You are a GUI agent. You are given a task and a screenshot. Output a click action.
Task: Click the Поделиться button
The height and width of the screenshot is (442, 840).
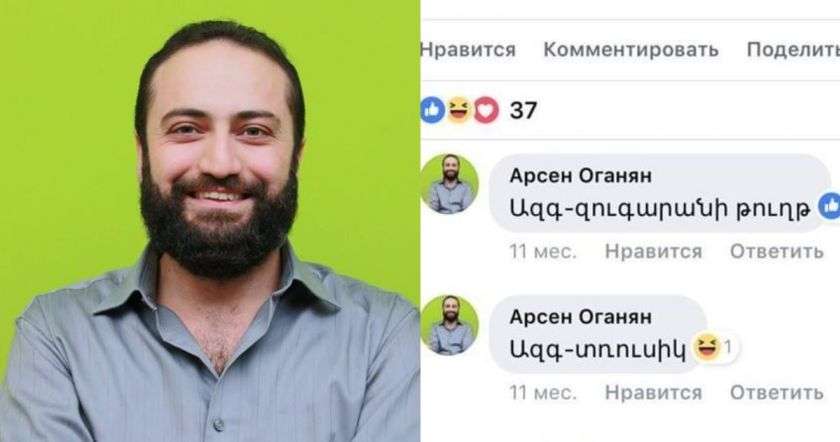(793, 49)
